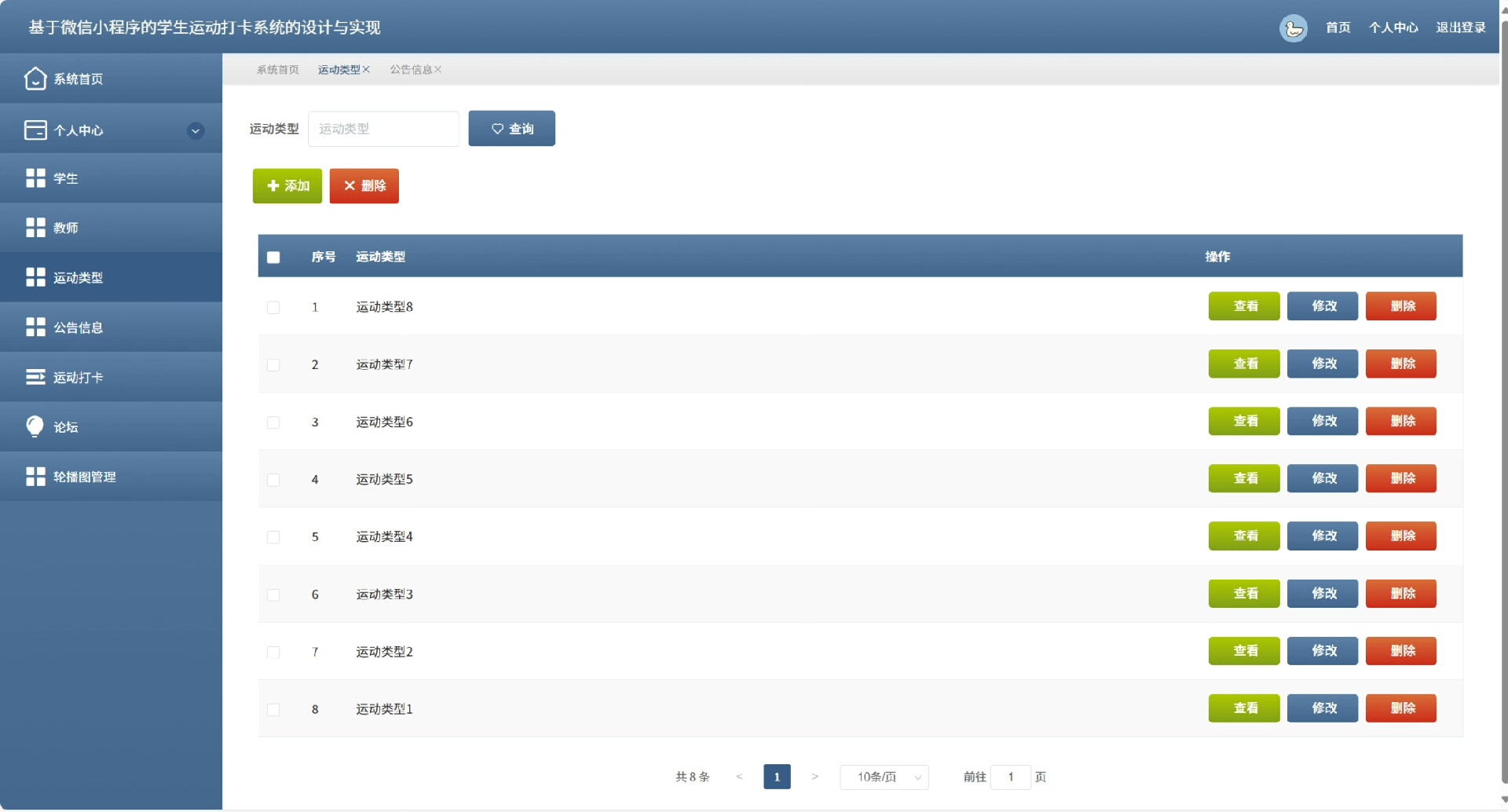
Task: Click 首页 link in the header
Action: click(1338, 27)
